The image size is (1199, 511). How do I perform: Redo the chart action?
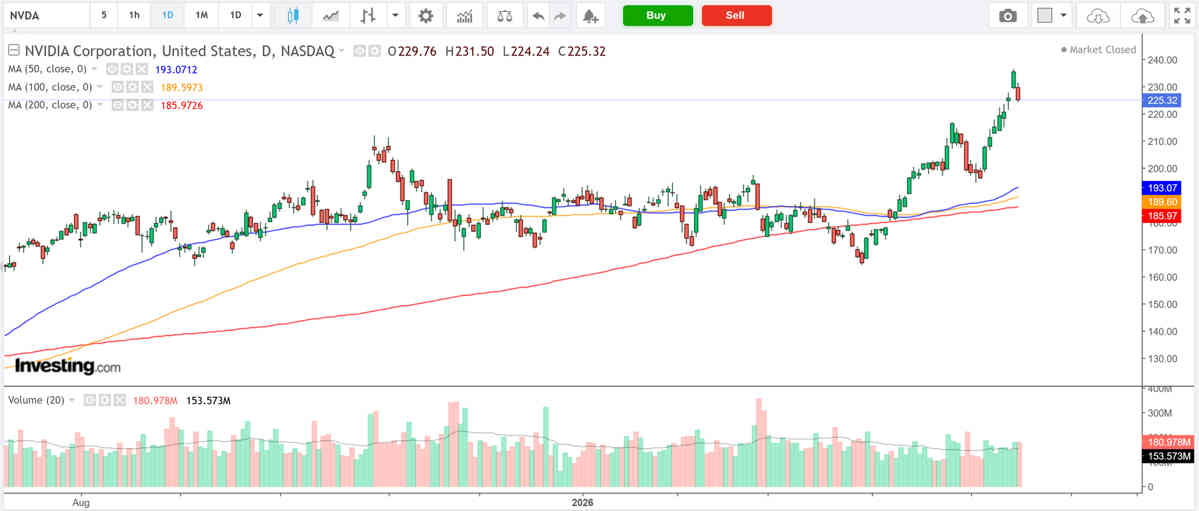[x=561, y=15]
